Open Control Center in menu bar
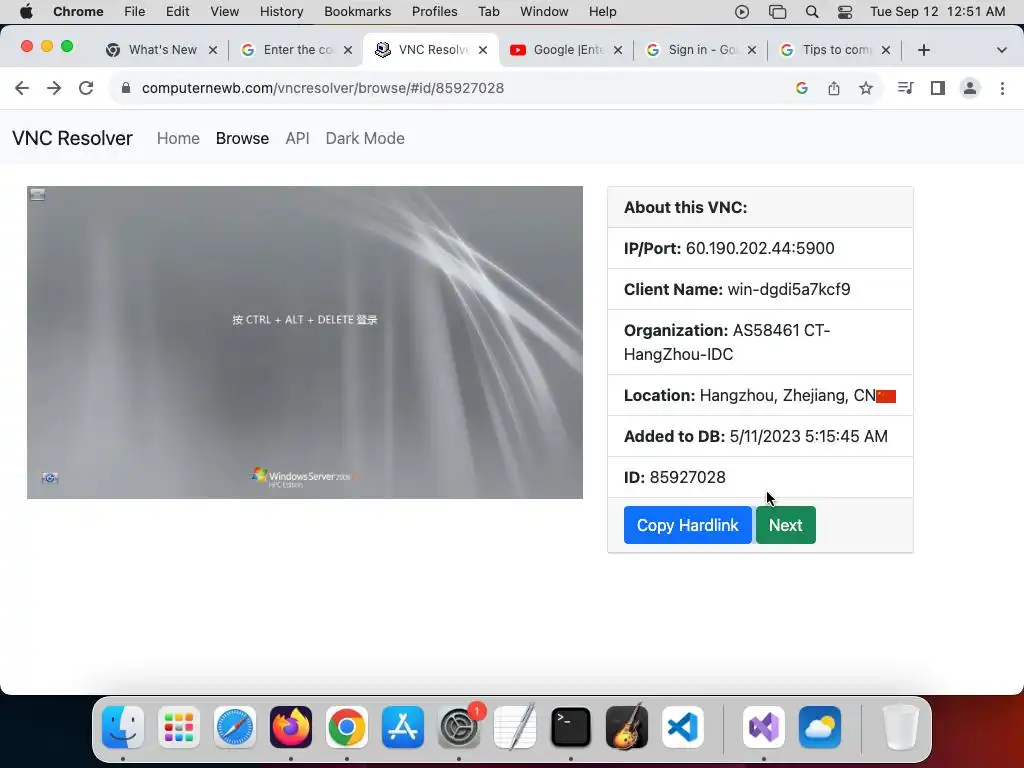The height and width of the screenshot is (768, 1024). click(845, 12)
